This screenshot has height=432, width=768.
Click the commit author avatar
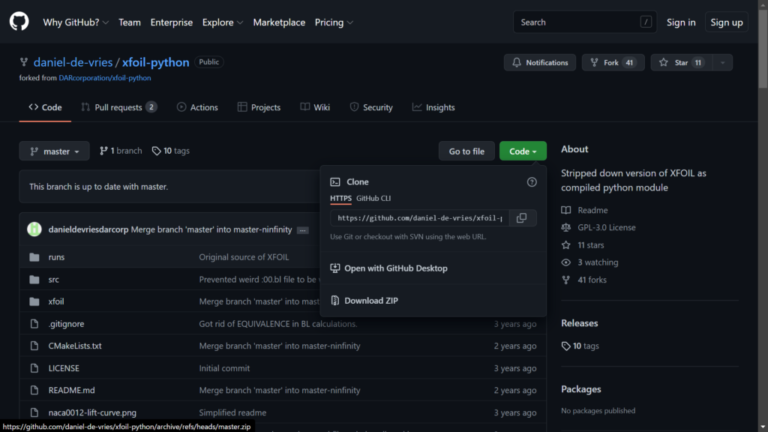point(34,229)
